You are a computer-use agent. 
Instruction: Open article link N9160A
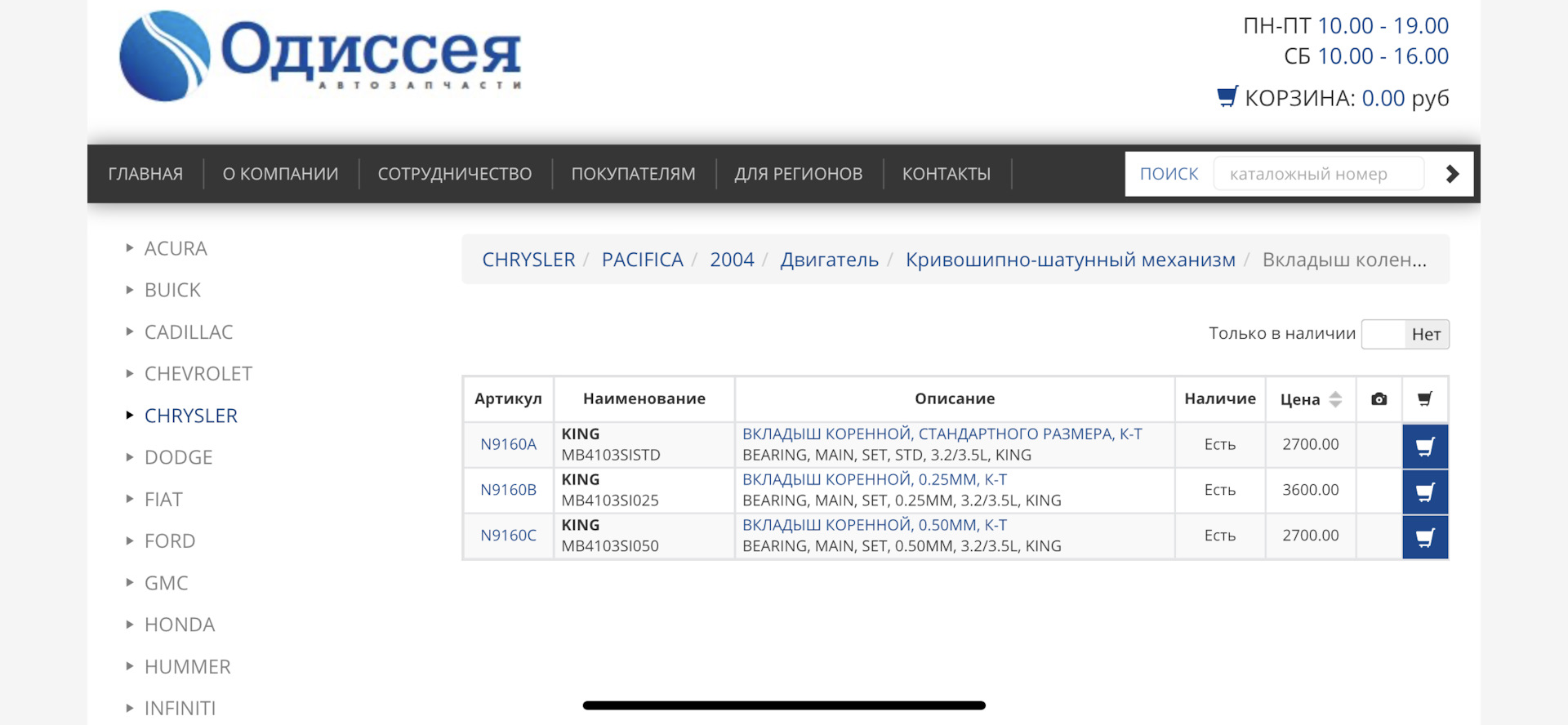tap(508, 445)
